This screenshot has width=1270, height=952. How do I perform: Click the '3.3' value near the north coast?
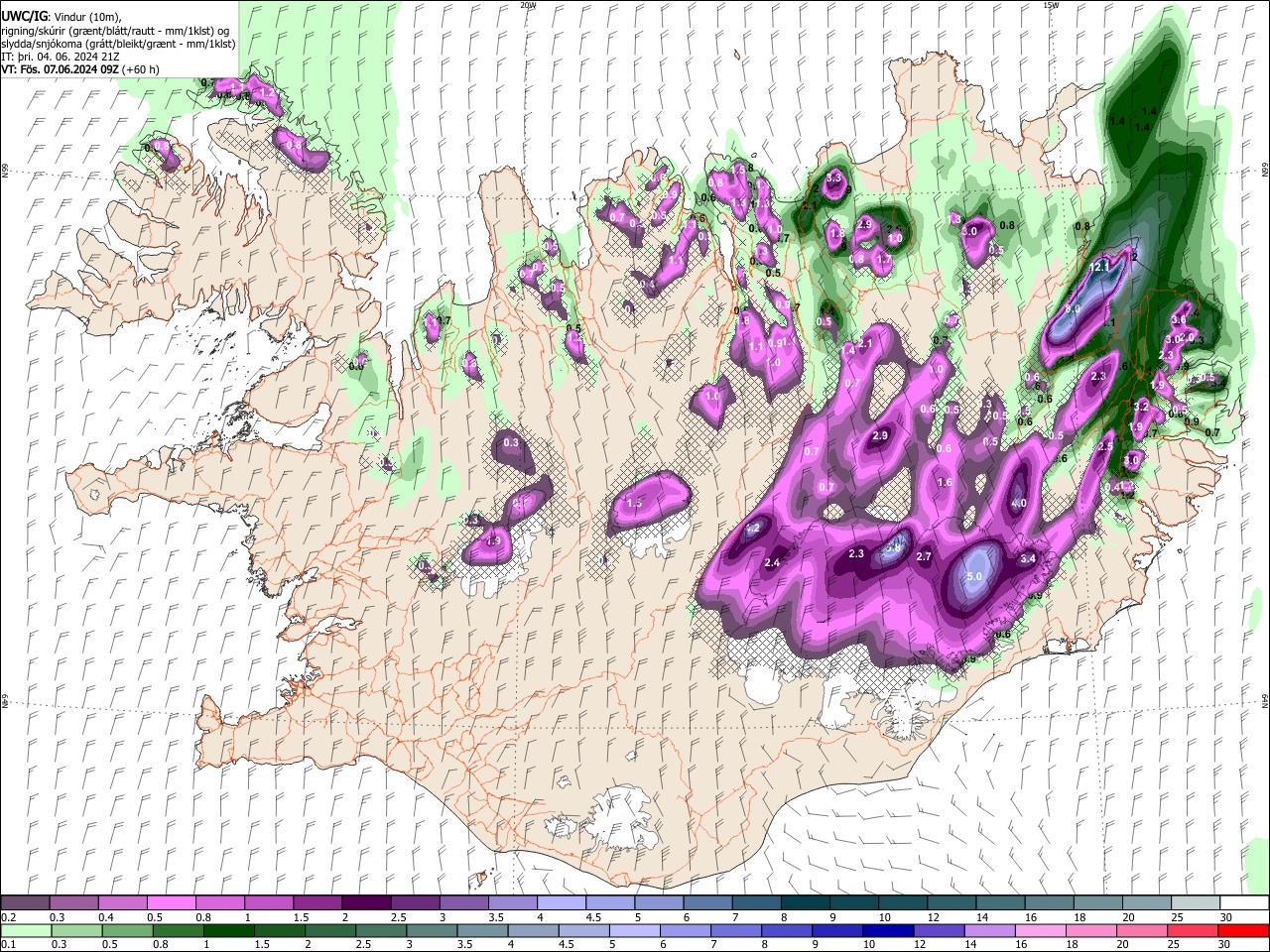833,178
